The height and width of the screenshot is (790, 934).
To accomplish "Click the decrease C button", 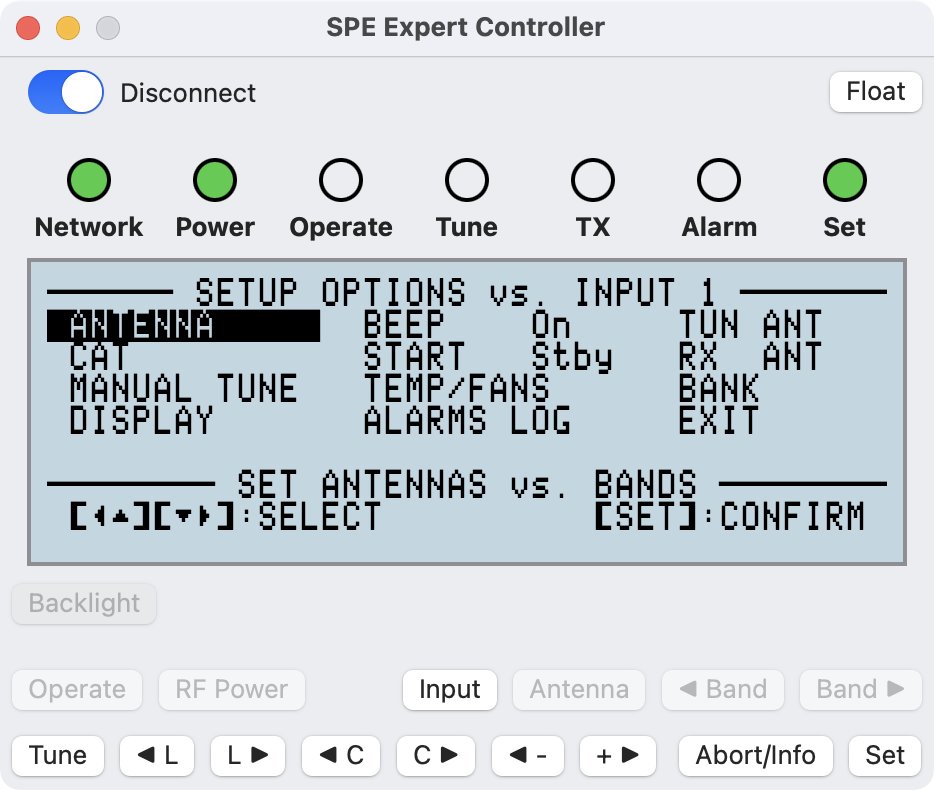I will pos(341,755).
